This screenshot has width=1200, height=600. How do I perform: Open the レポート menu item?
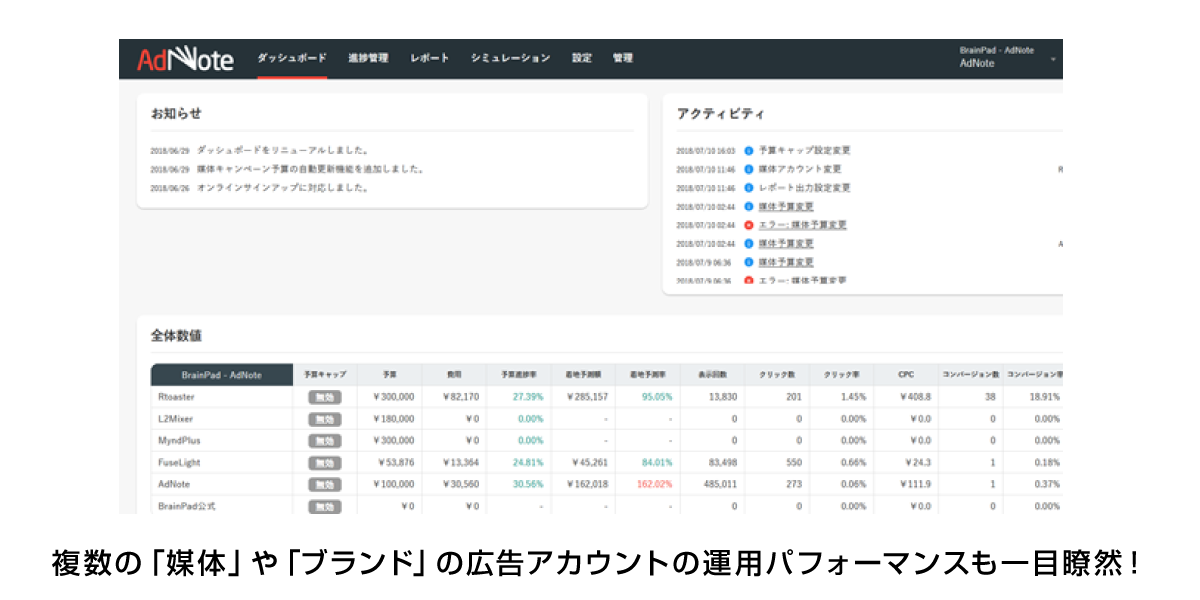pyautogui.click(x=429, y=58)
